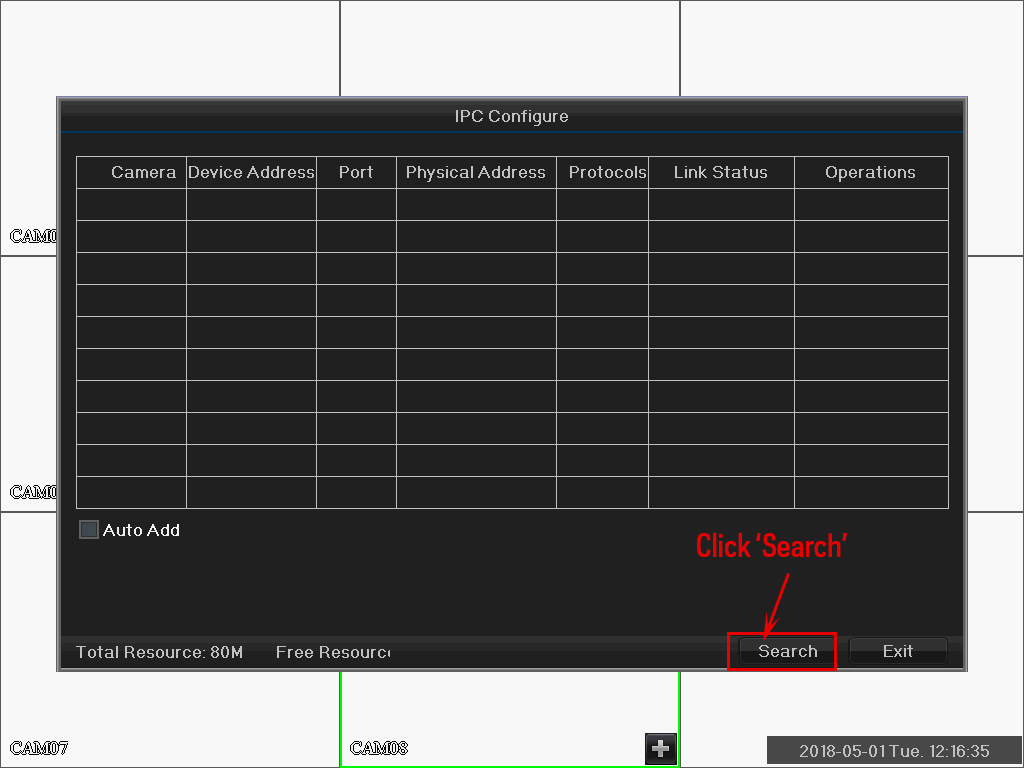Image resolution: width=1024 pixels, height=768 pixels.
Task: Select the Operations column header
Action: pos(871,172)
